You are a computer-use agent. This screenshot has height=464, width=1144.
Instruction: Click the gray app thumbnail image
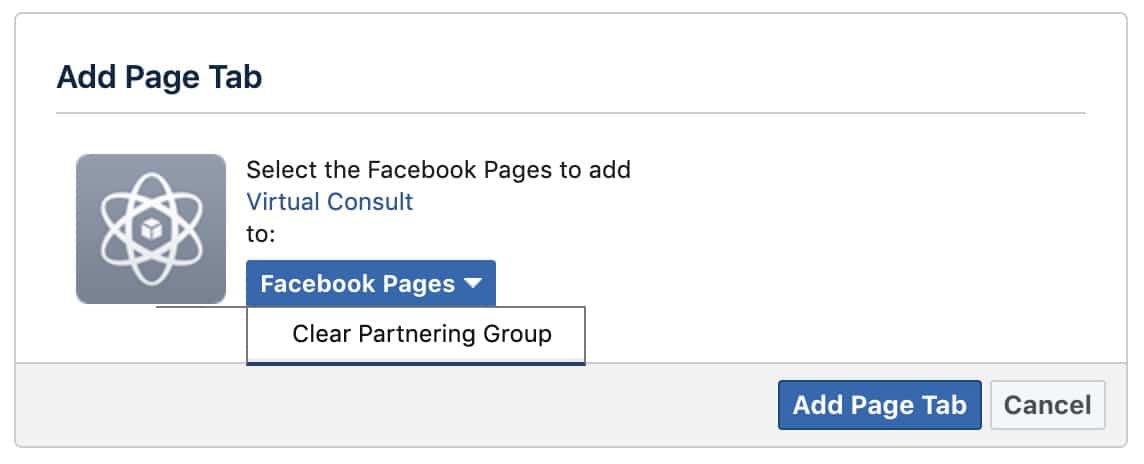tap(151, 228)
